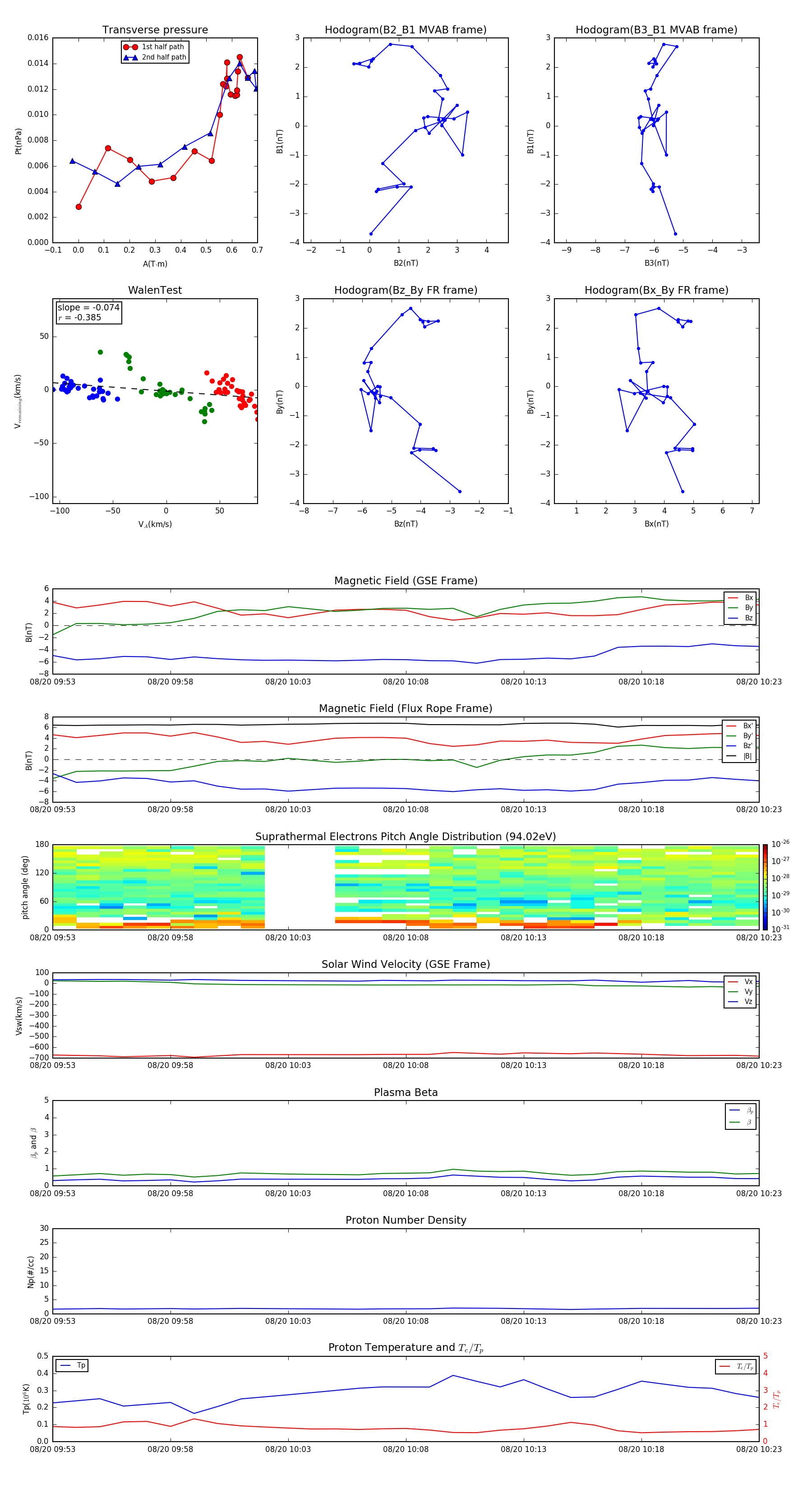This screenshot has height=1489, width=812.
Task: Click the pitch angle colorbar gradient
Action: (765, 887)
